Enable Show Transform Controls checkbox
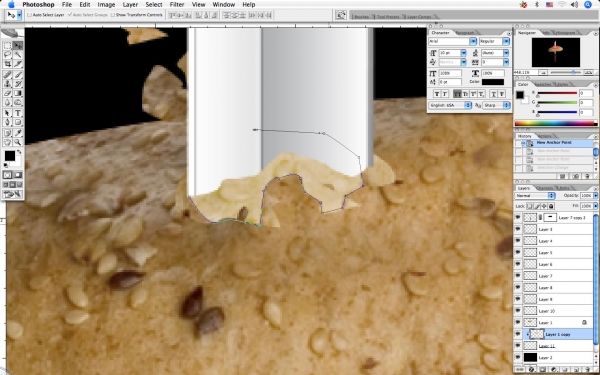600x375 pixels. pos(112,15)
